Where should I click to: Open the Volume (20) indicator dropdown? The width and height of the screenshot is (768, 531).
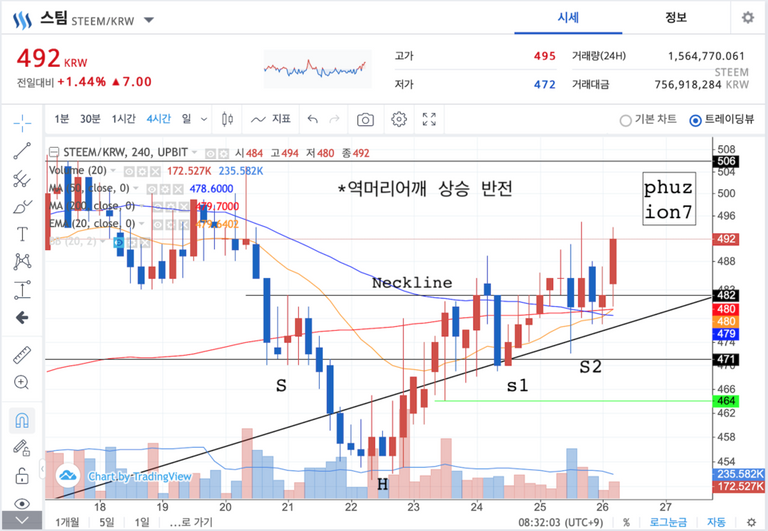[x=114, y=170]
